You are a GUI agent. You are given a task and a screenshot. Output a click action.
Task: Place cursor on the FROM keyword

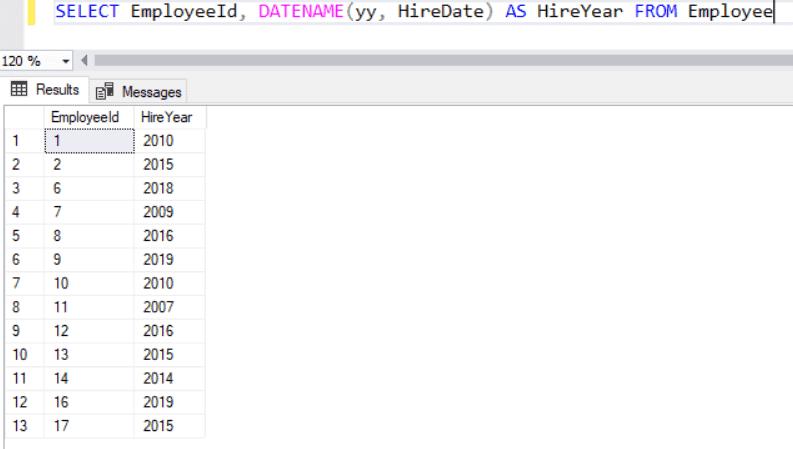(656, 12)
